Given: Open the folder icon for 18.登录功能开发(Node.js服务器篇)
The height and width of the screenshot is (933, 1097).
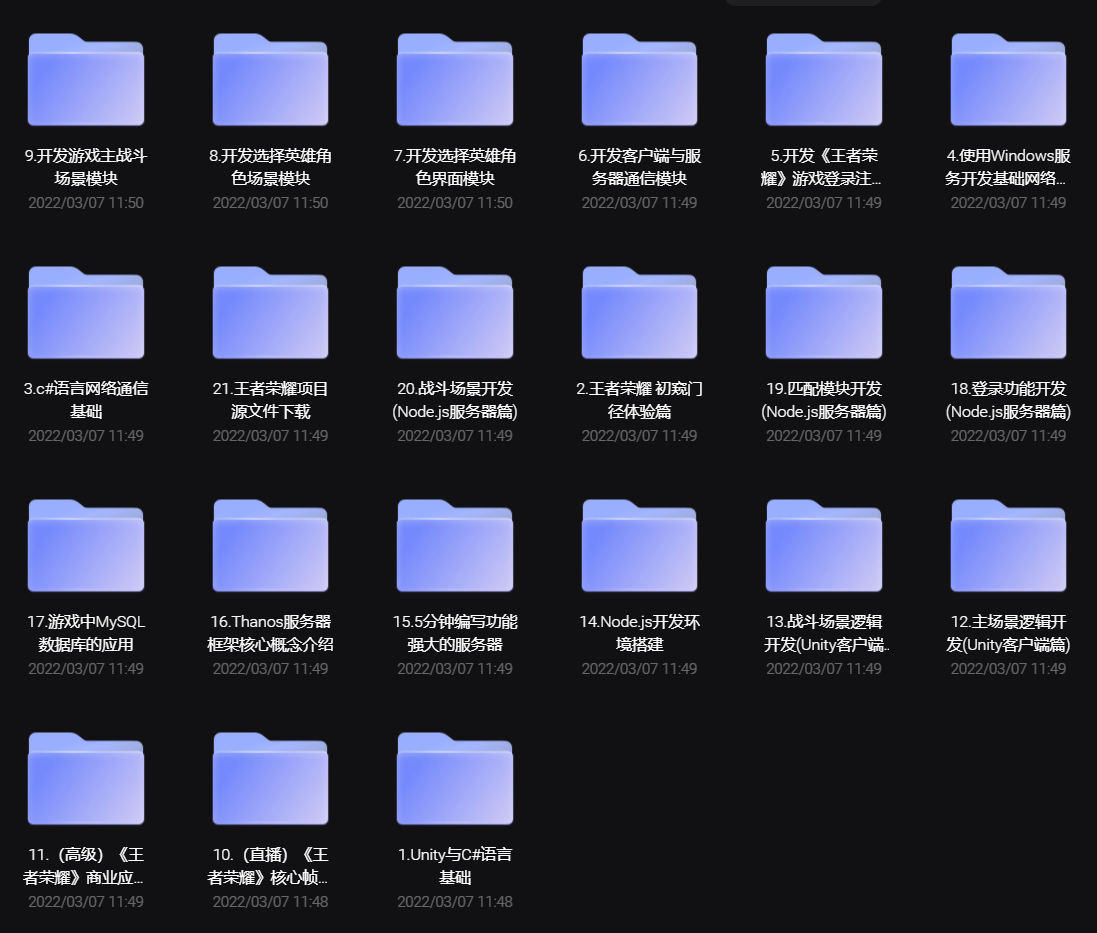Looking at the screenshot, I should click(1008, 313).
